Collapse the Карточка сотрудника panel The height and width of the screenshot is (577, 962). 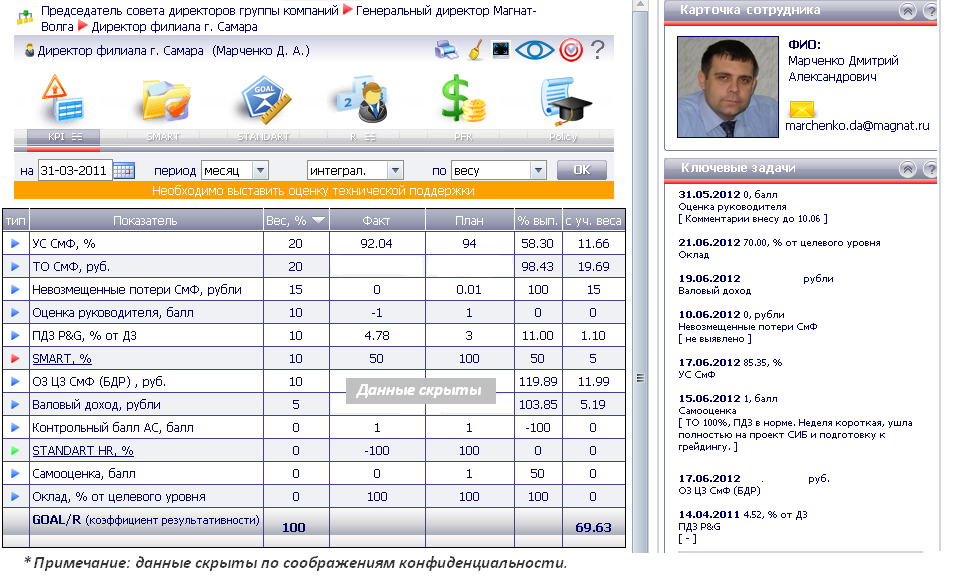tap(907, 10)
